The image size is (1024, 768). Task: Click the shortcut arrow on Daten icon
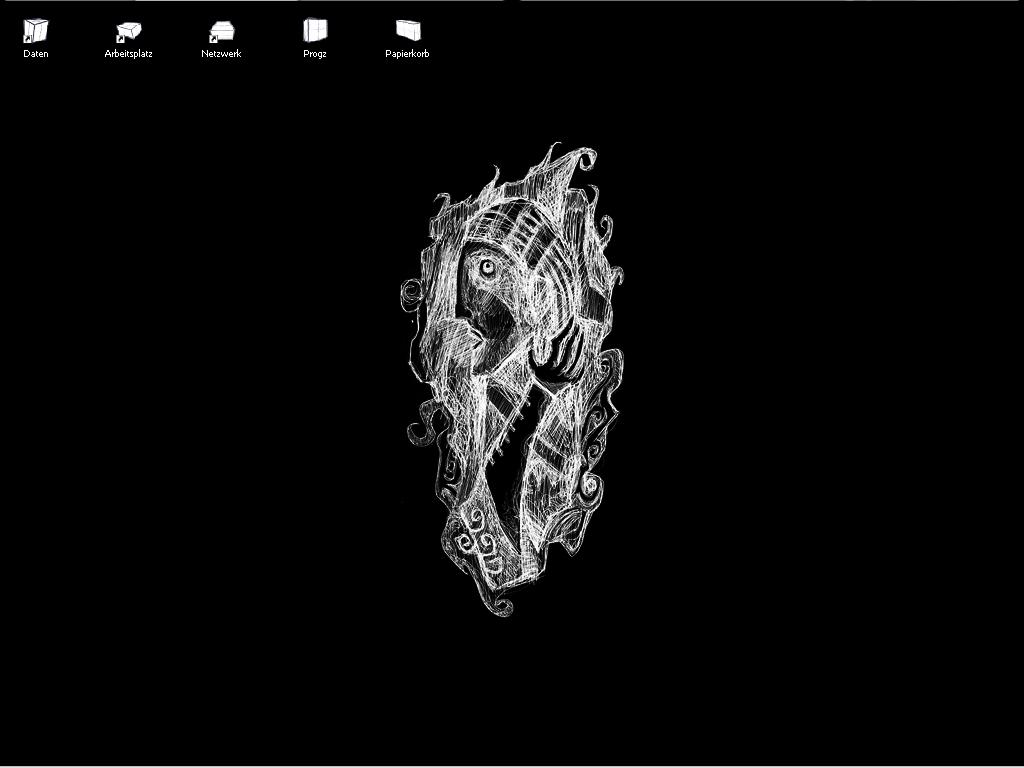(x=27, y=39)
